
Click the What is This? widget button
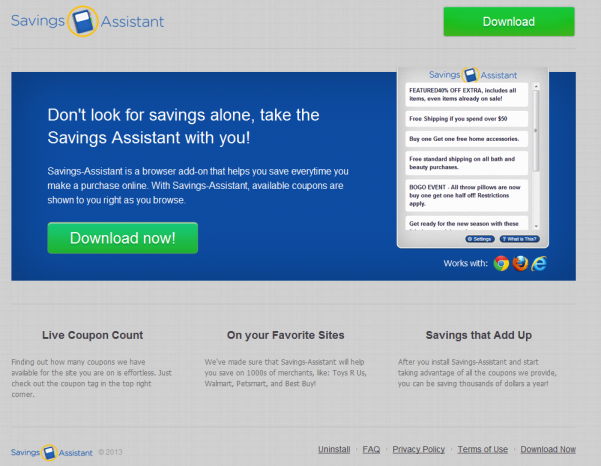(x=520, y=239)
